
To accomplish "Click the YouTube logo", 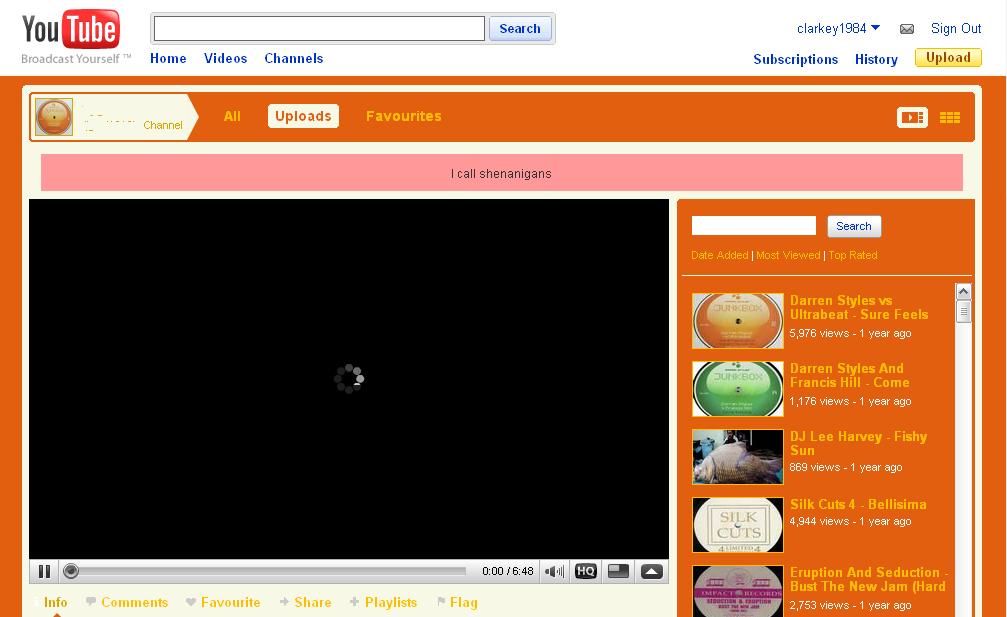I will point(71,30).
